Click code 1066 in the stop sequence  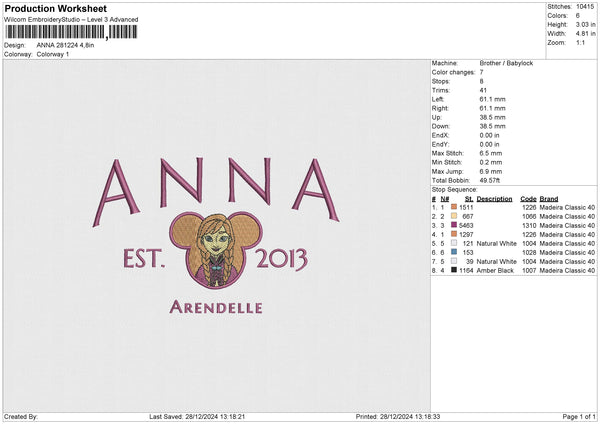pyautogui.click(x=529, y=217)
